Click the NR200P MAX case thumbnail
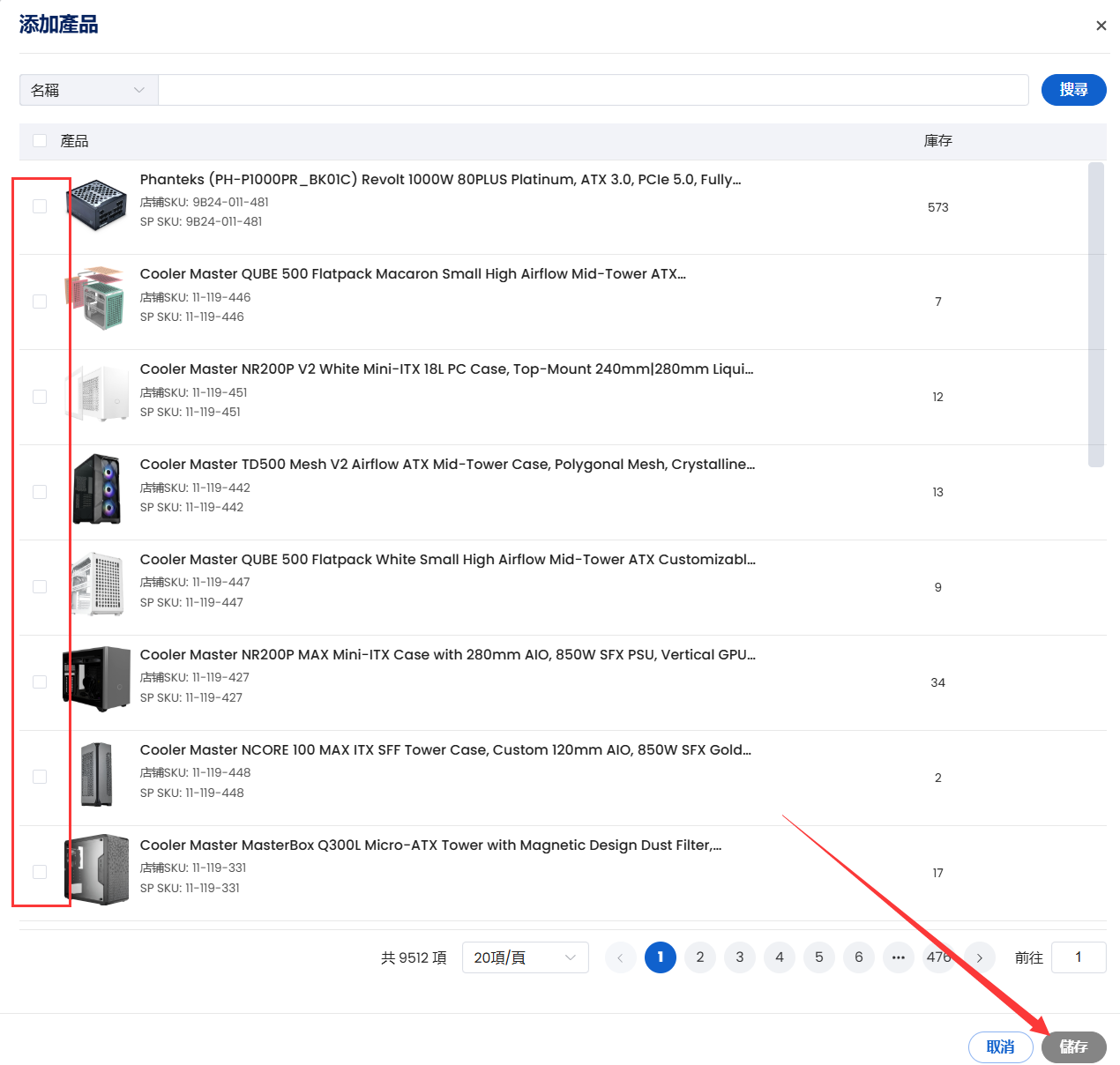1120x1065 pixels. [x=97, y=680]
